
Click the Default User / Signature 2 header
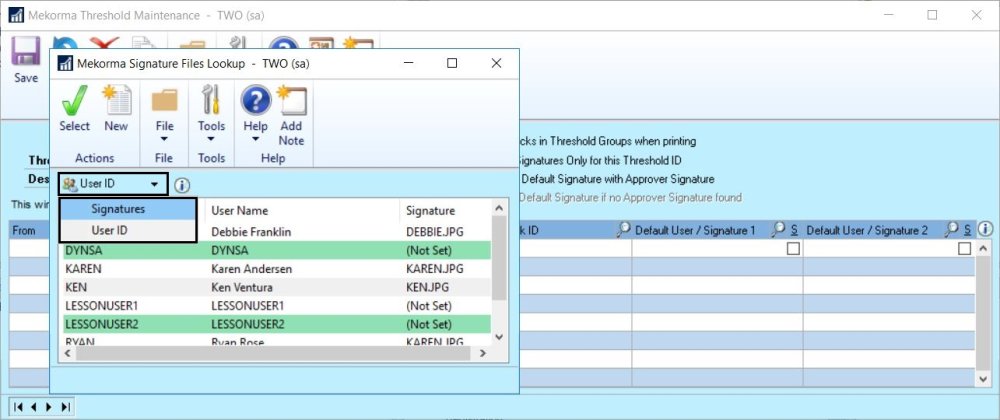[x=867, y=230]
